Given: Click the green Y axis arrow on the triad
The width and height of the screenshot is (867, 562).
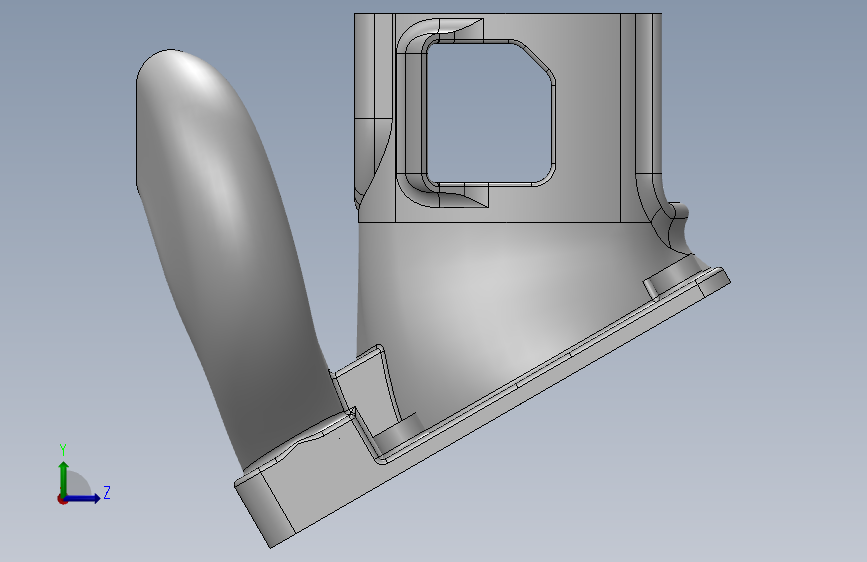Looking at the screenshot, I should click(64, 478).
